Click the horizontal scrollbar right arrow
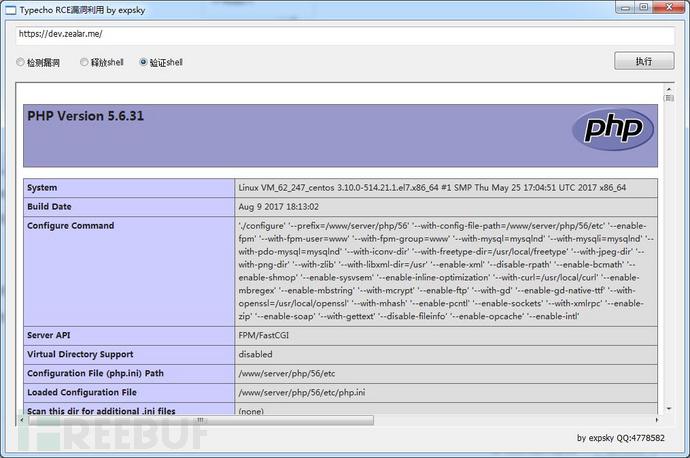The image size is (690, 458). click(x=657, y=419)
